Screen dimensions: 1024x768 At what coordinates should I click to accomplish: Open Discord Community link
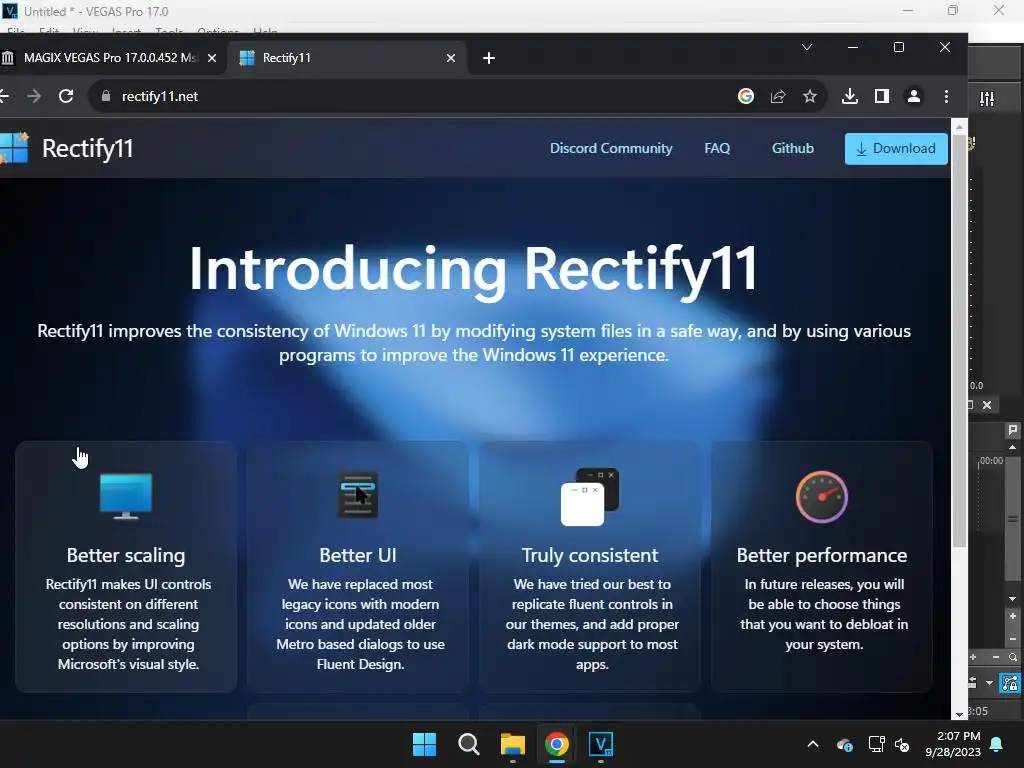click(611, 148)
